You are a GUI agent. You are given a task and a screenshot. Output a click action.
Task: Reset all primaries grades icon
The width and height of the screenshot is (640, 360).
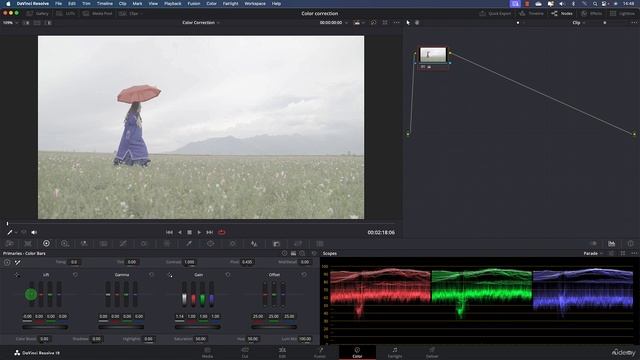[x=314, y=253]
